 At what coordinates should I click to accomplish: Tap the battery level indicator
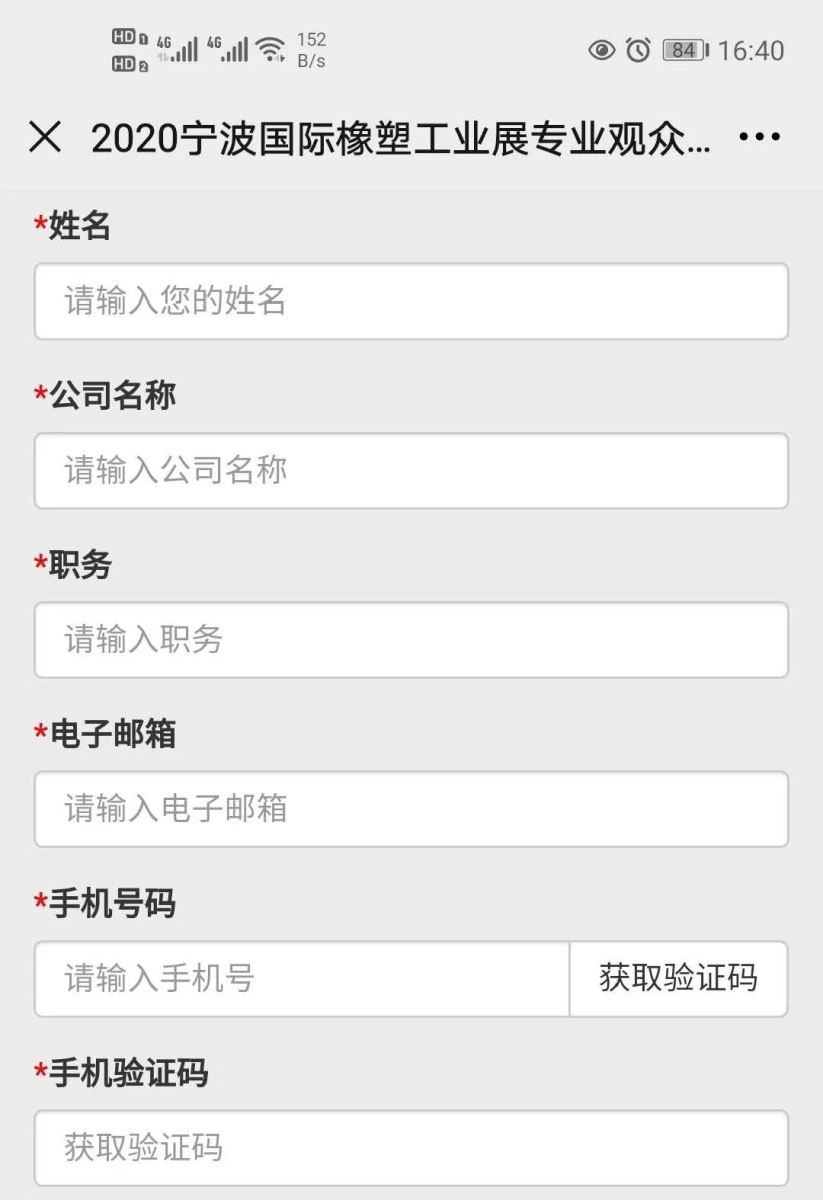point(685,50)
